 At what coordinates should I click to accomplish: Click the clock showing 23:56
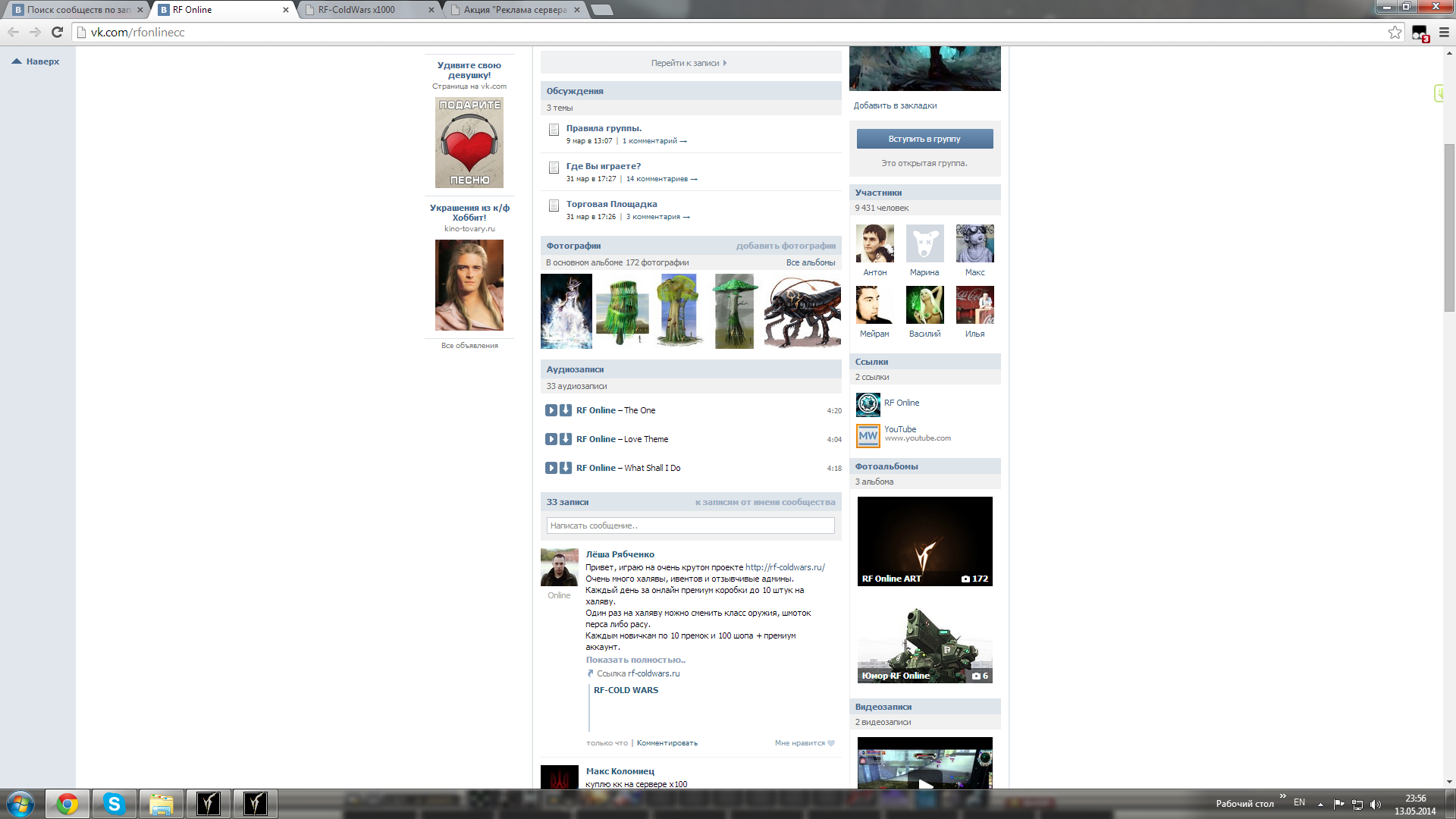(1415, 799)
